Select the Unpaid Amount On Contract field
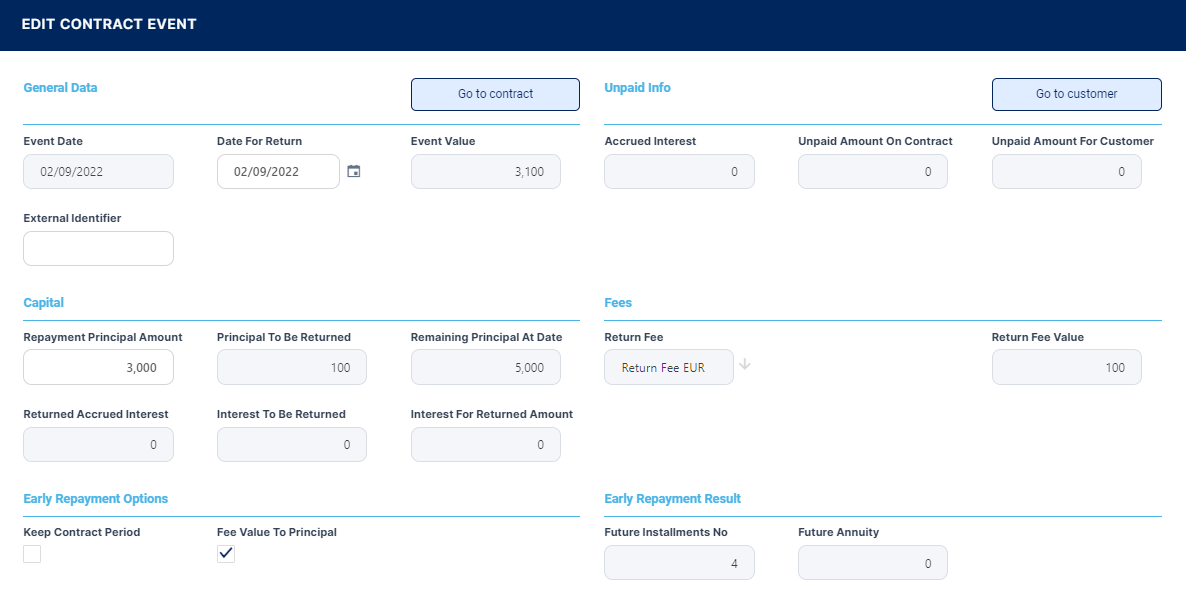The width and height of the screenshot is (1186, 596). 872,172
